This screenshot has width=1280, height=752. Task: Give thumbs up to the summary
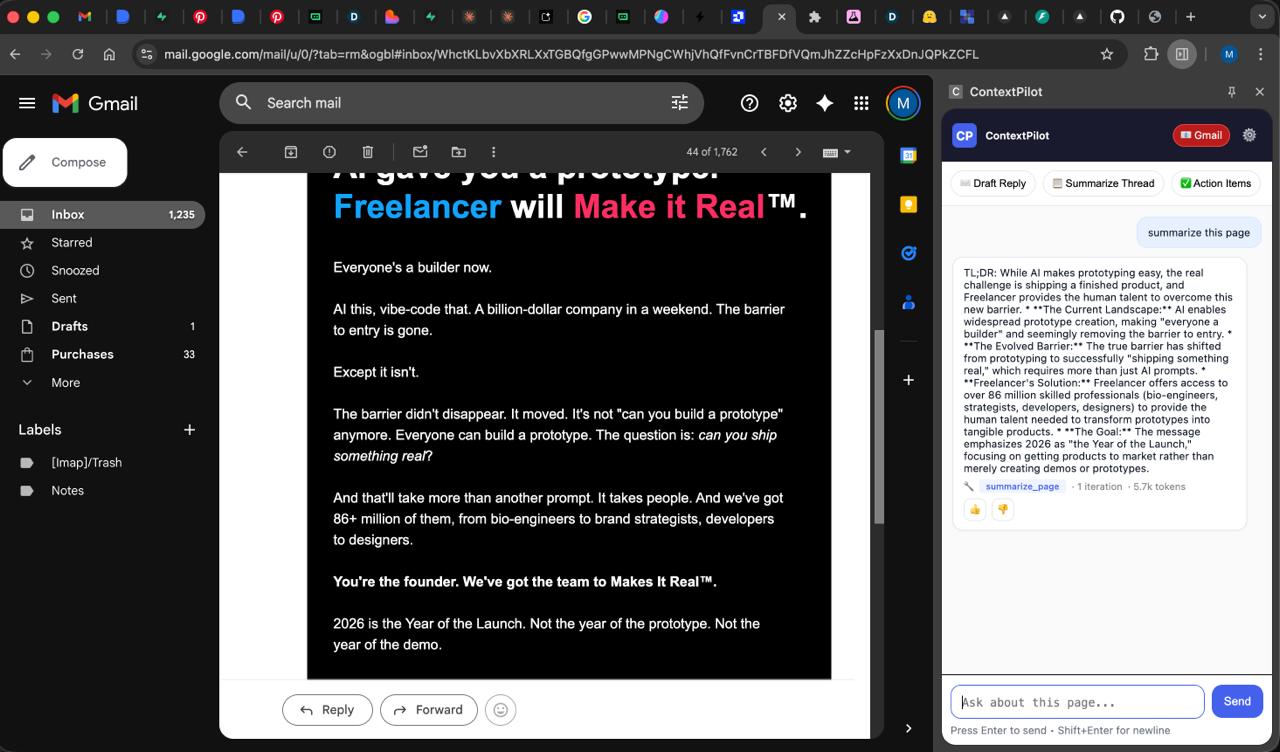coord(975,509)
